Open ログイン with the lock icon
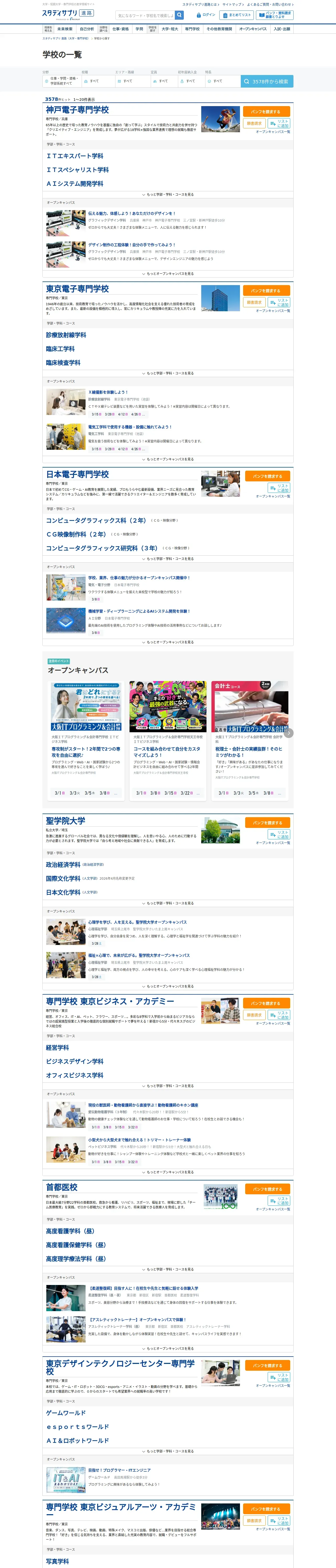 (x=206, y=15)
